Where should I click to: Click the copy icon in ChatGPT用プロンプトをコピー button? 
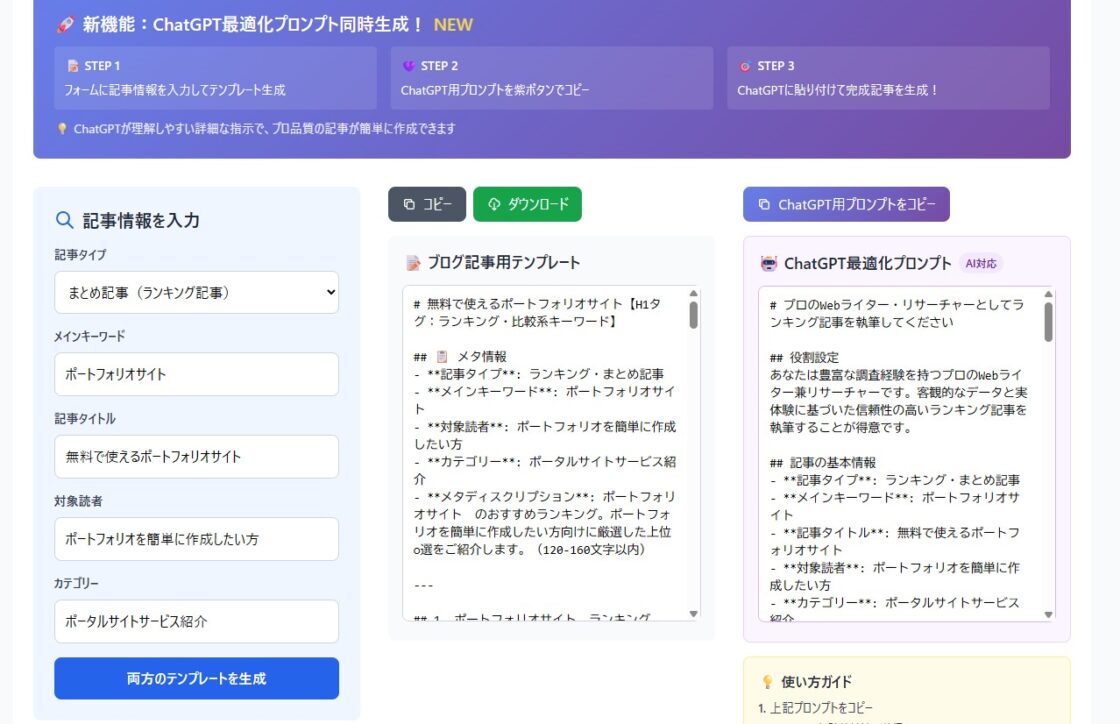(x=764, y=204)
